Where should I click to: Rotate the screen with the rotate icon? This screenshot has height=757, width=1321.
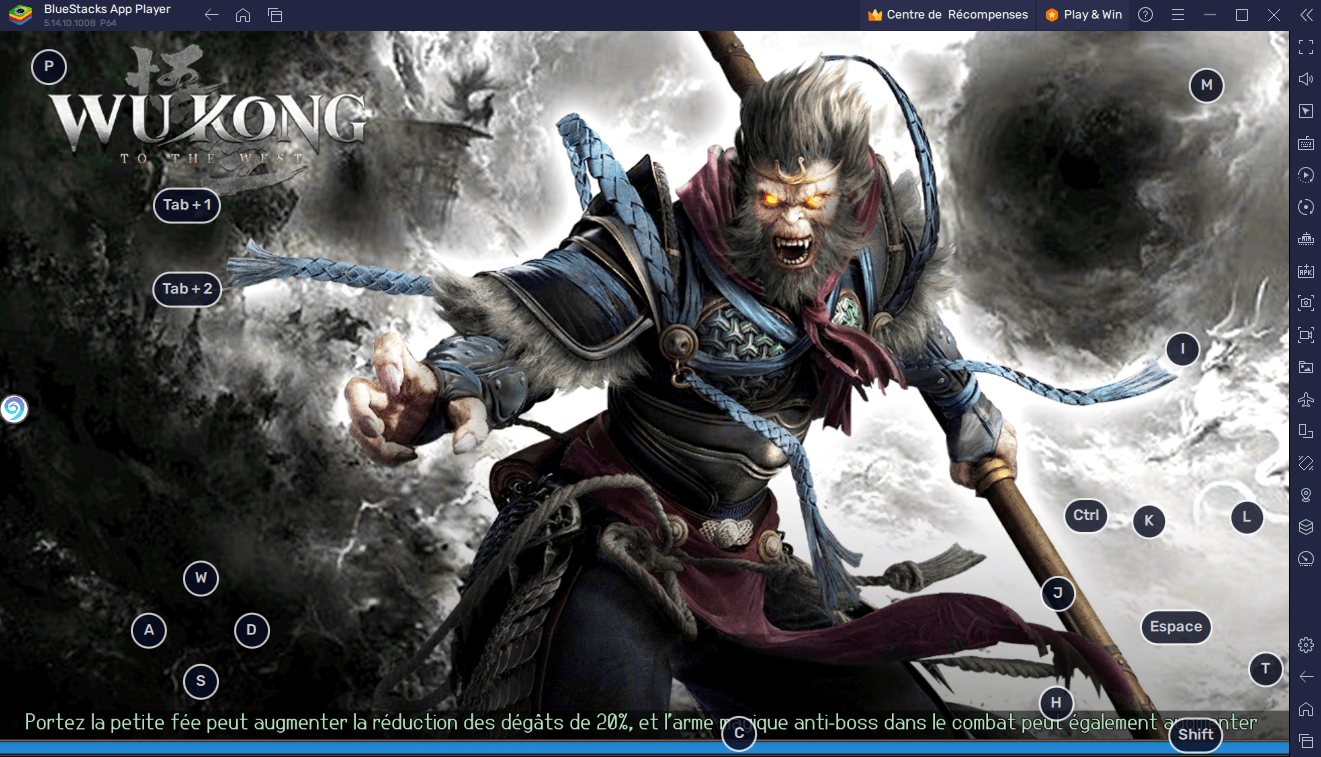[x=1305, y=463]
